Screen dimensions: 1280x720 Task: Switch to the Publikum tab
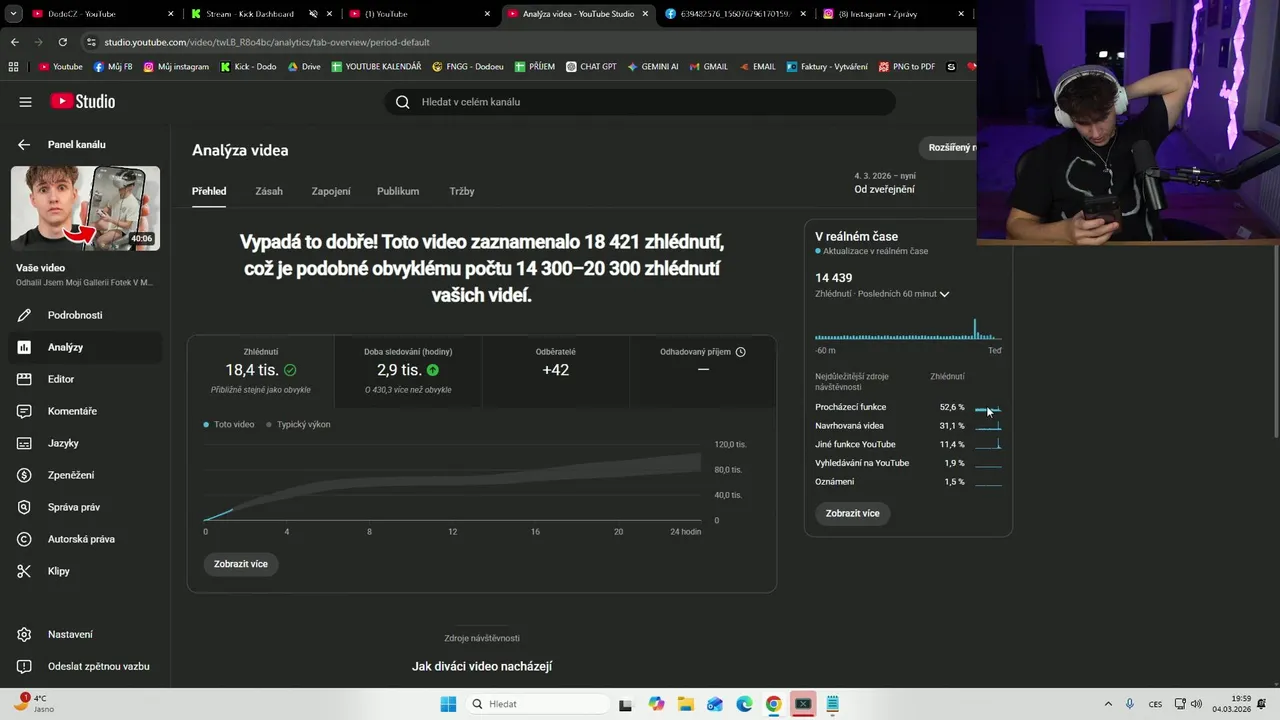pos(398,191)
